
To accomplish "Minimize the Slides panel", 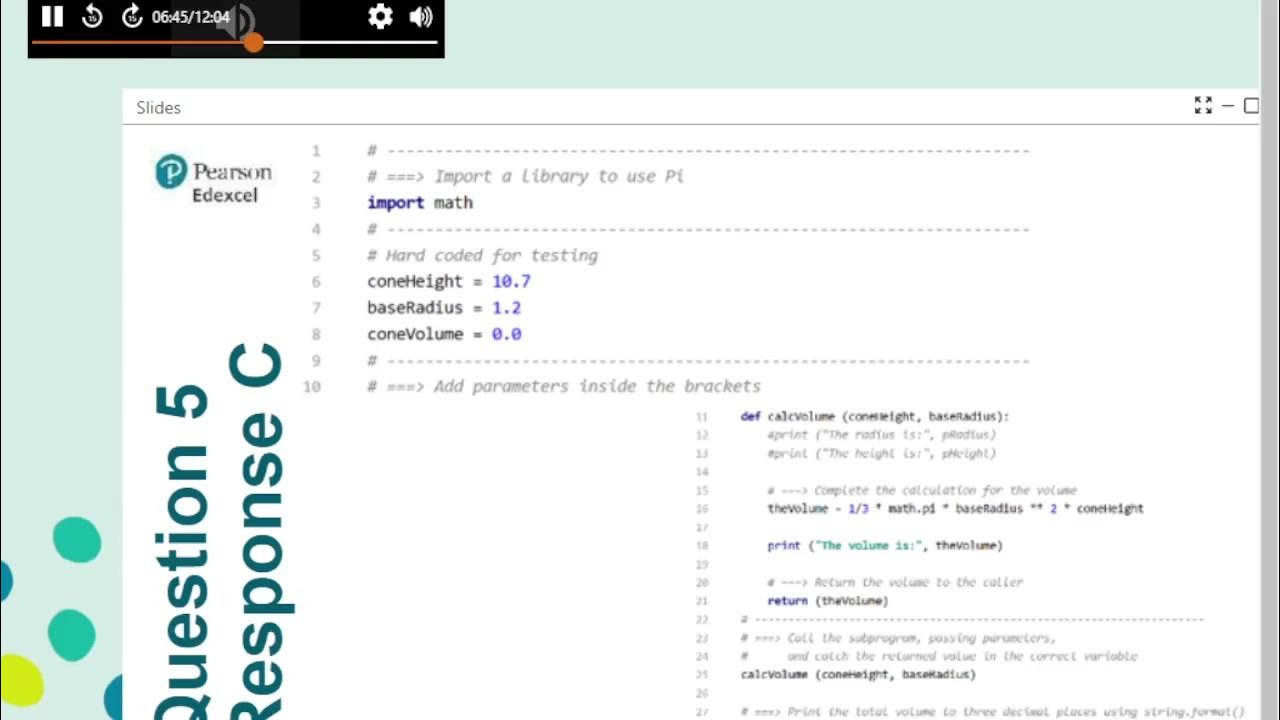I will [1228, 105].
